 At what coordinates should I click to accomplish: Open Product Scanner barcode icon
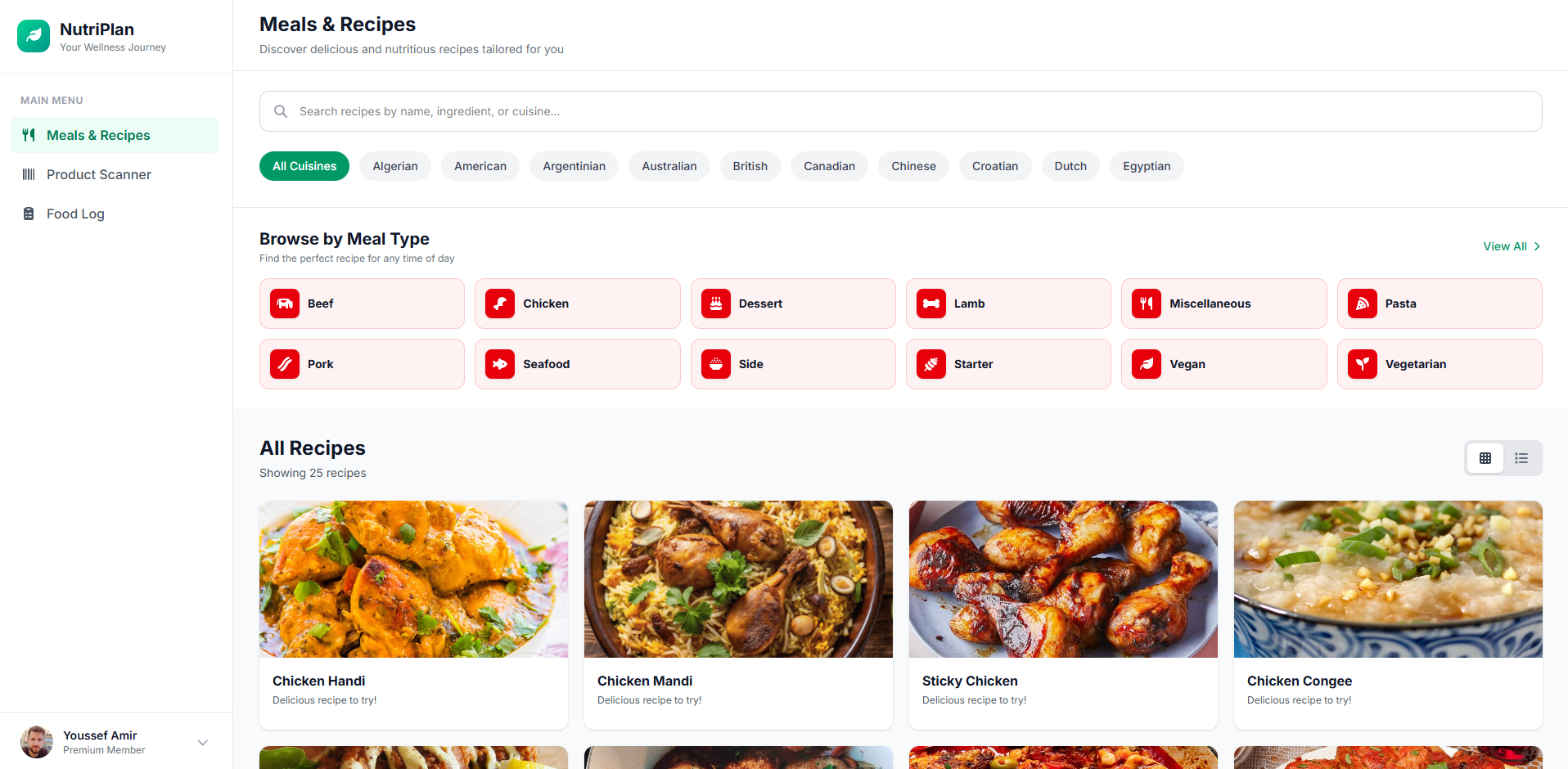pos(29,174)
